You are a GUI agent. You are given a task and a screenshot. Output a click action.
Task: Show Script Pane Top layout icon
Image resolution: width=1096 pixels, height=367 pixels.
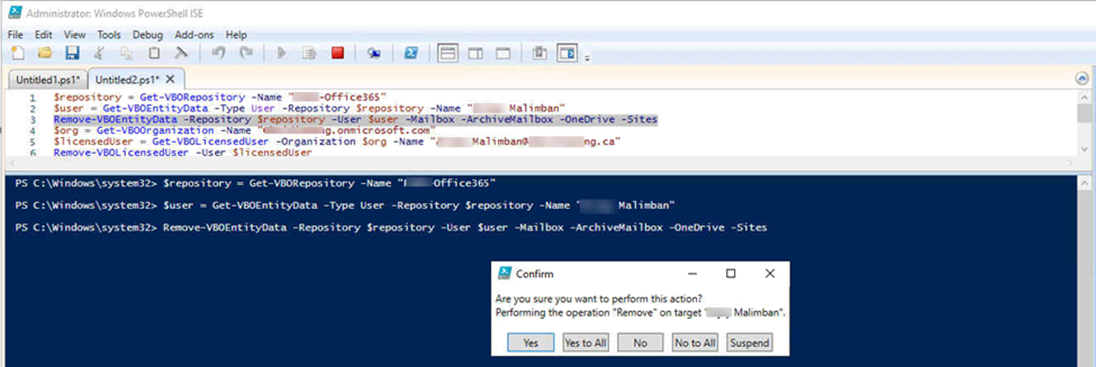448,53
